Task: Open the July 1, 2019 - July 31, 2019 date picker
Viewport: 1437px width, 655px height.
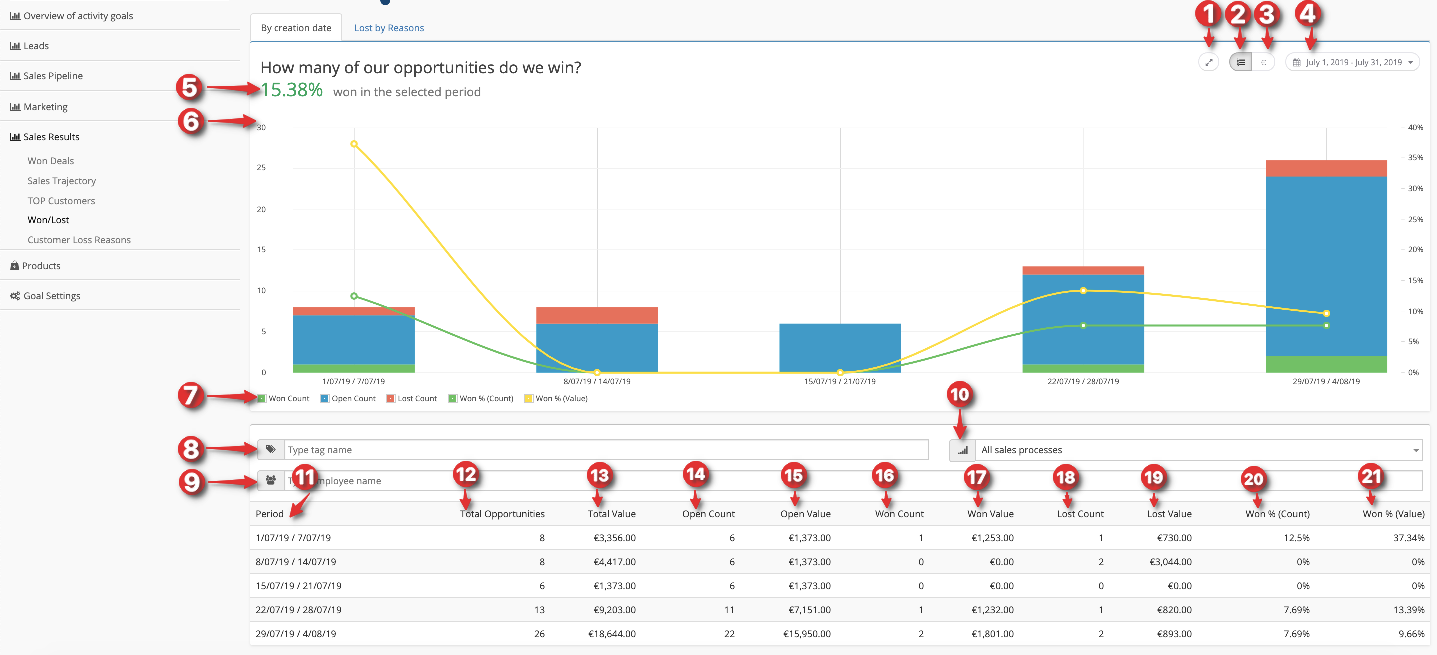Action: coord(1352,62)
